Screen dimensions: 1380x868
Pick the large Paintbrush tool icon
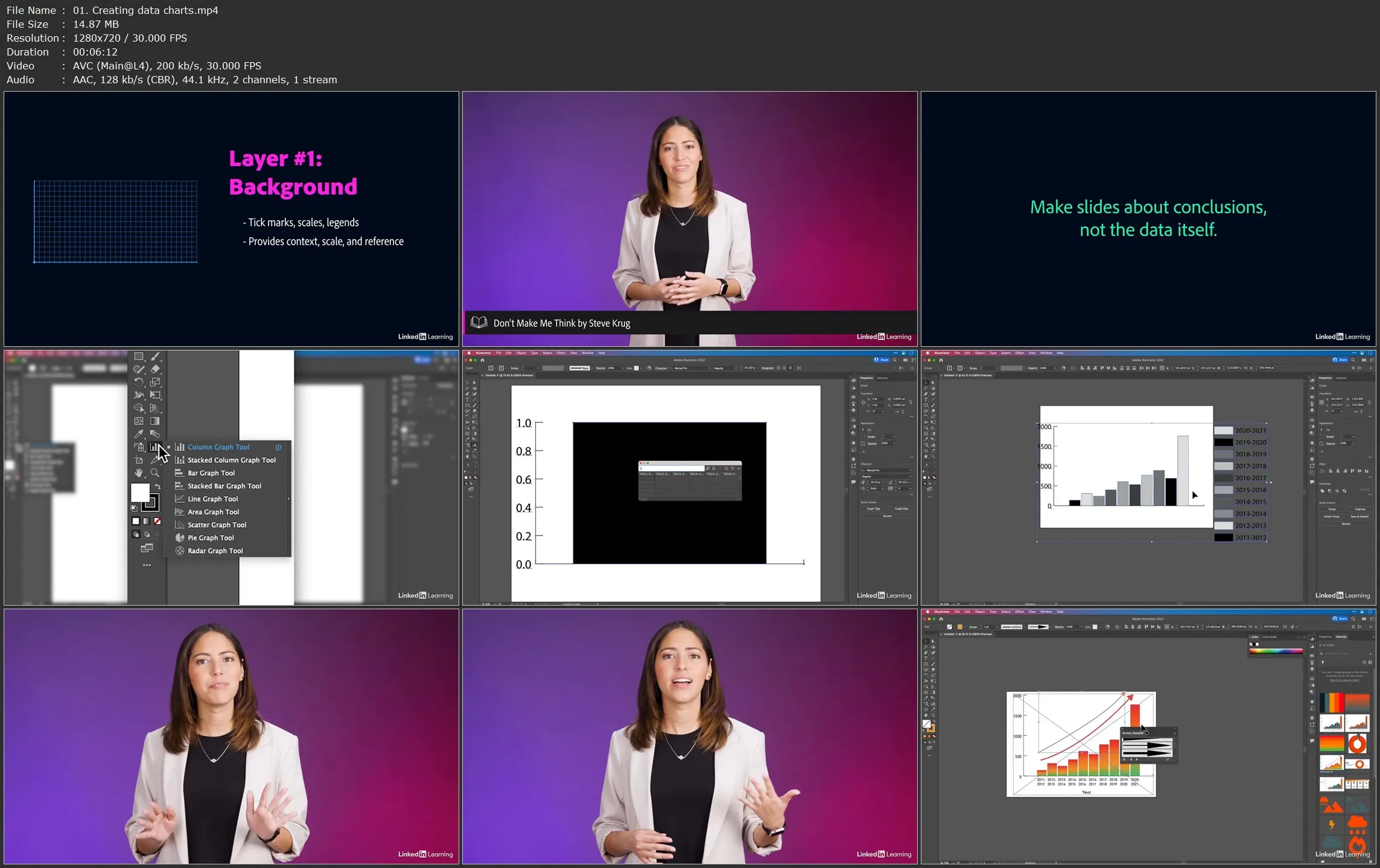point(155,356)
